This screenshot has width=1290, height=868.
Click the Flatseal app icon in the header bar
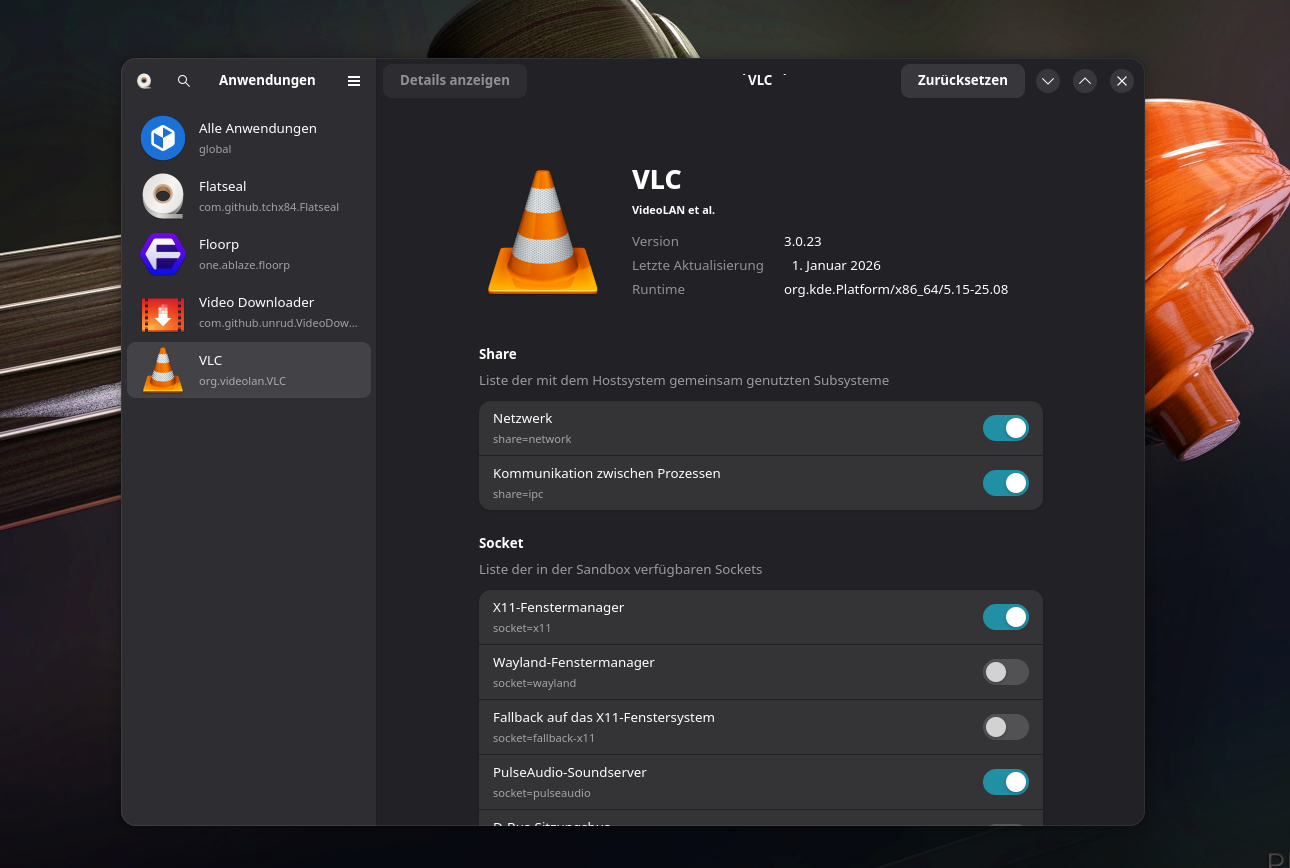pyautogui.click(x=144, y=81)
